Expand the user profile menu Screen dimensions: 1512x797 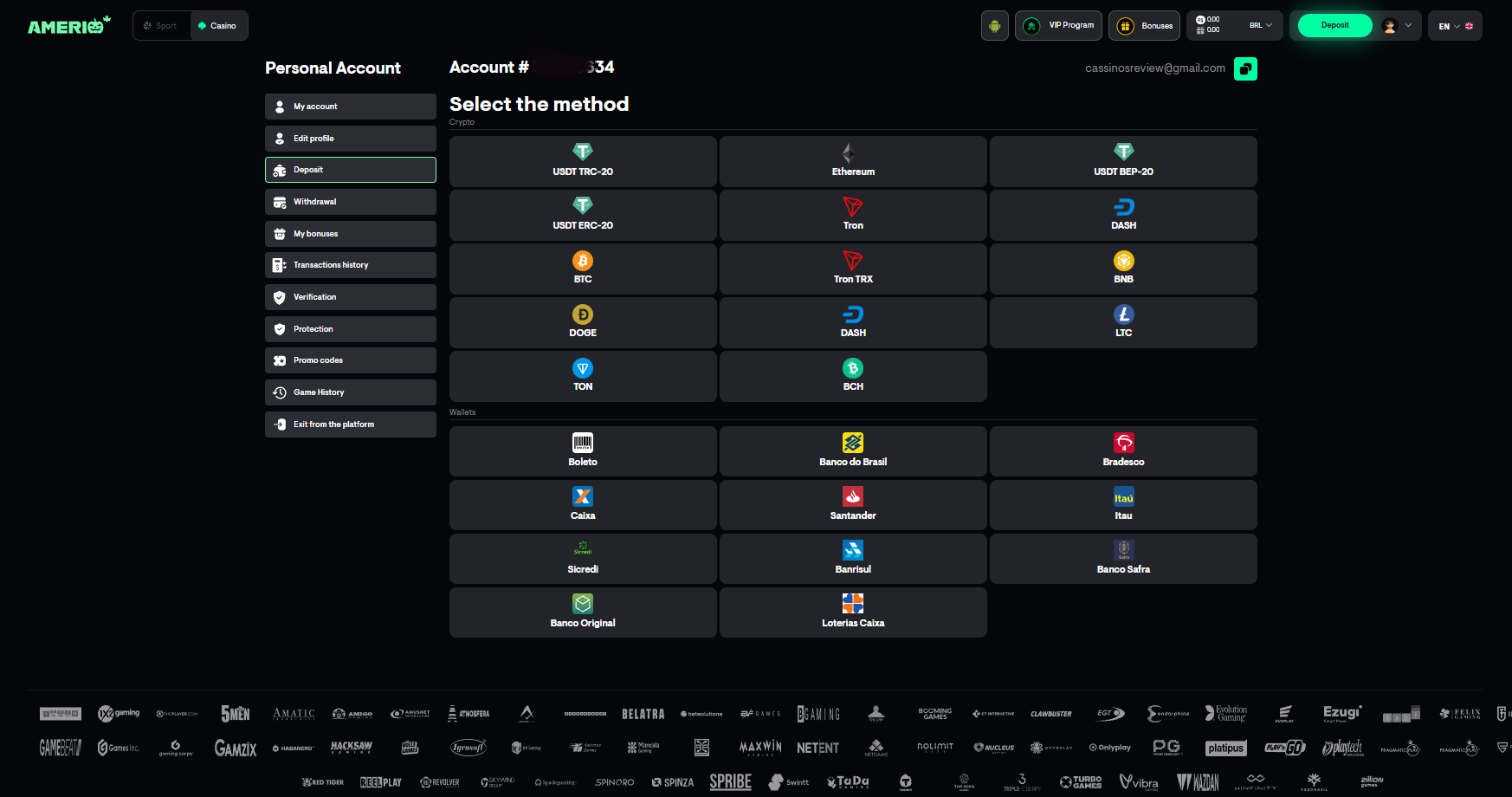pyautogui.click(x=1397, y=25)
